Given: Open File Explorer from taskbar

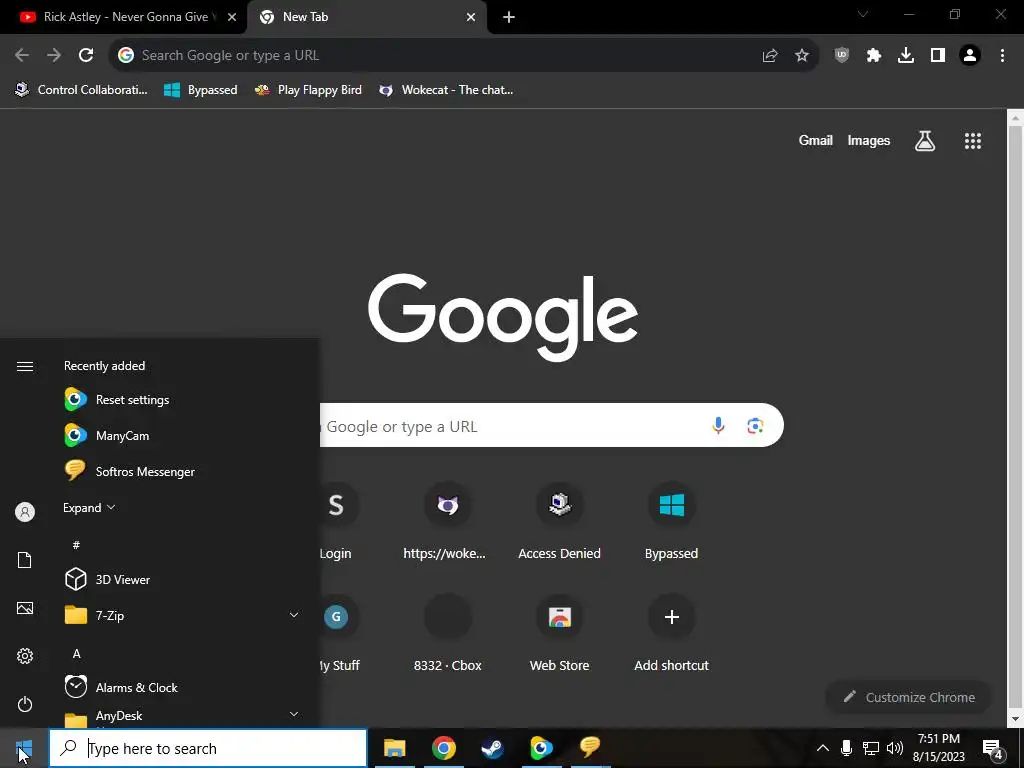Looking at the screenshot, I should 394,748.
